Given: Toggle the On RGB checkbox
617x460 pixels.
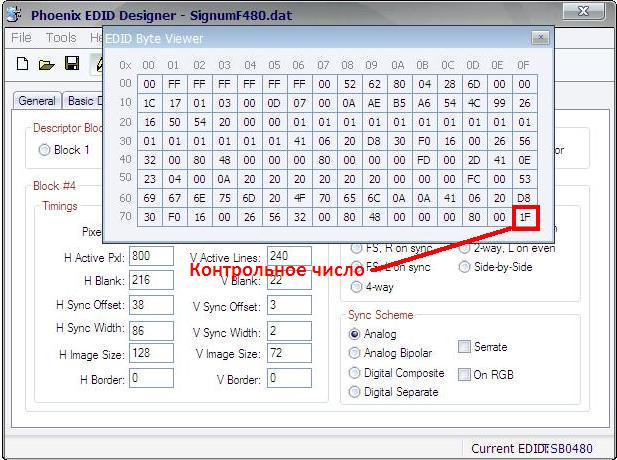Looking at the screenshot, I should [464, 375].
